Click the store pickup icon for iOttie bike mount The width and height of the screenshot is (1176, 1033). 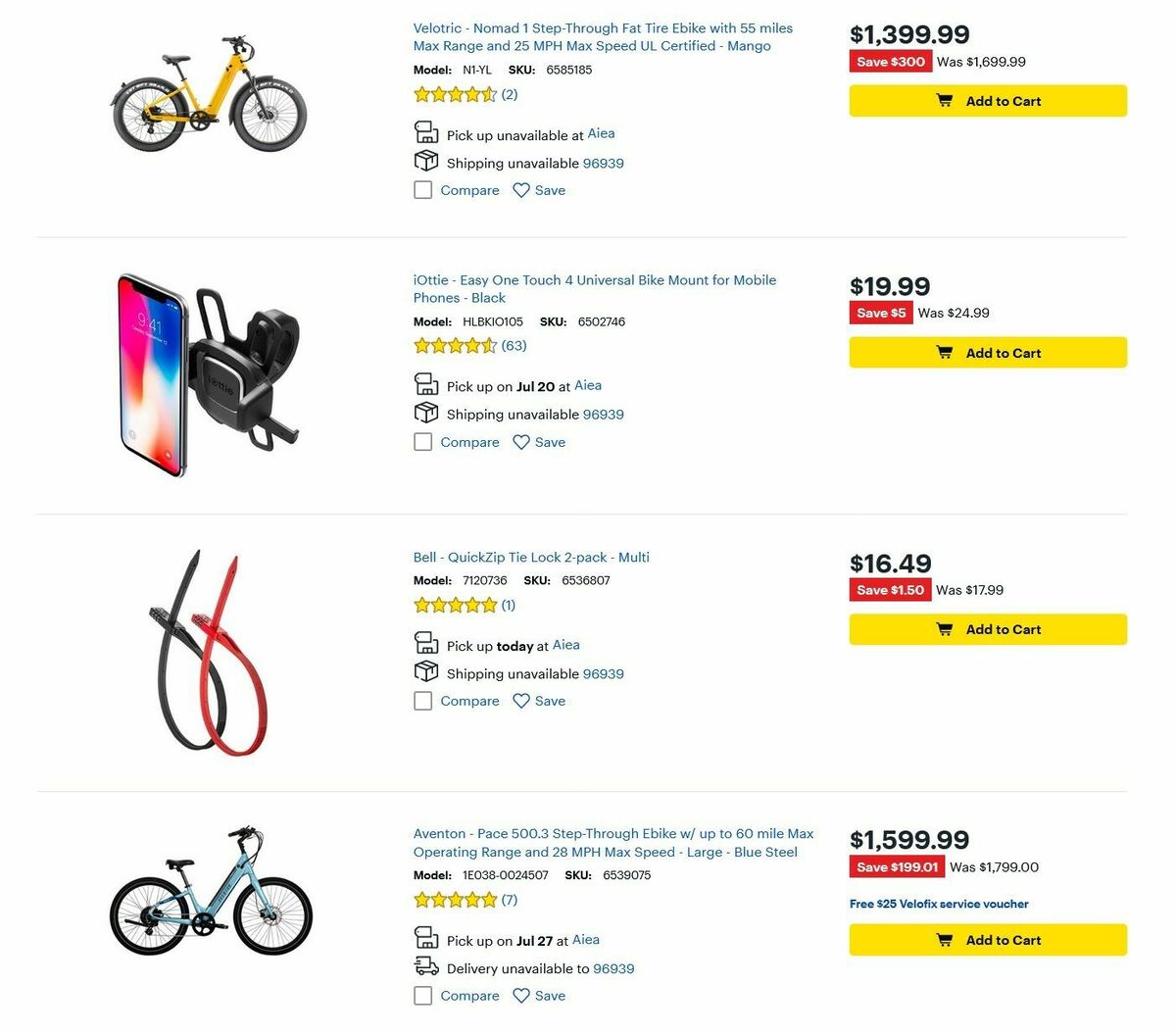coord(426,383)
